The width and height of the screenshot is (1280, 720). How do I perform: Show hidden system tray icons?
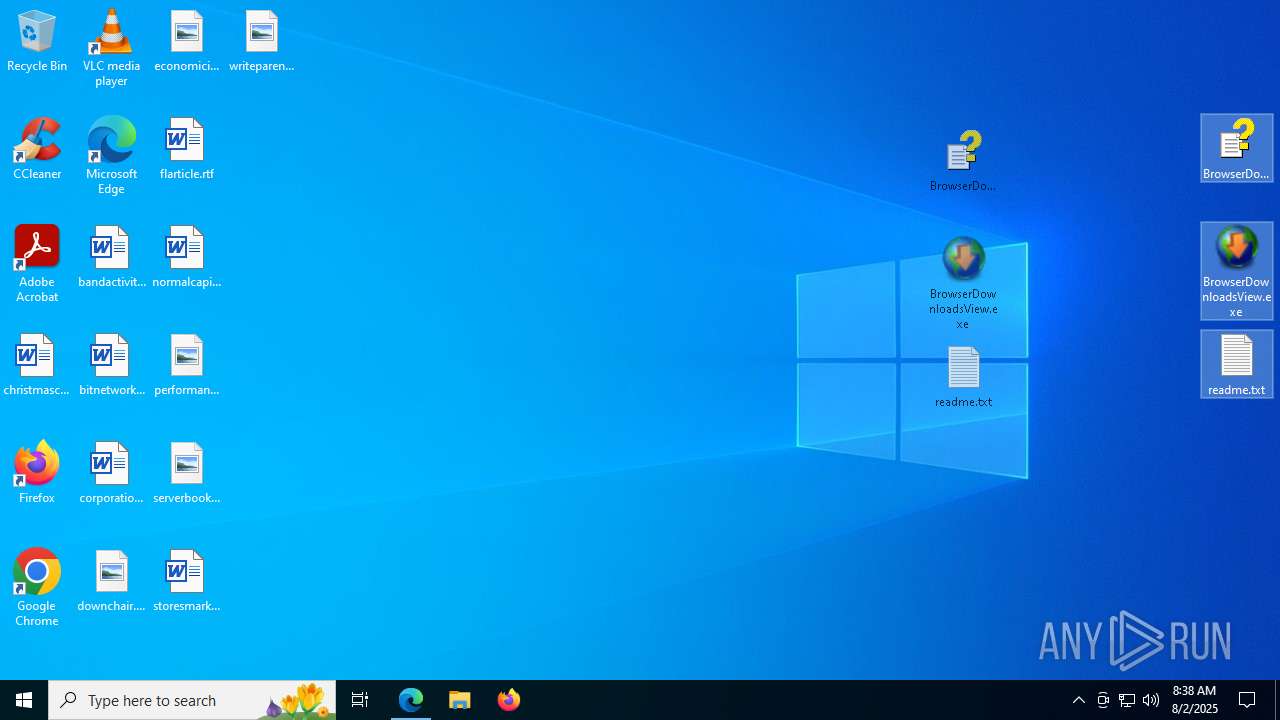[1079, 700]
